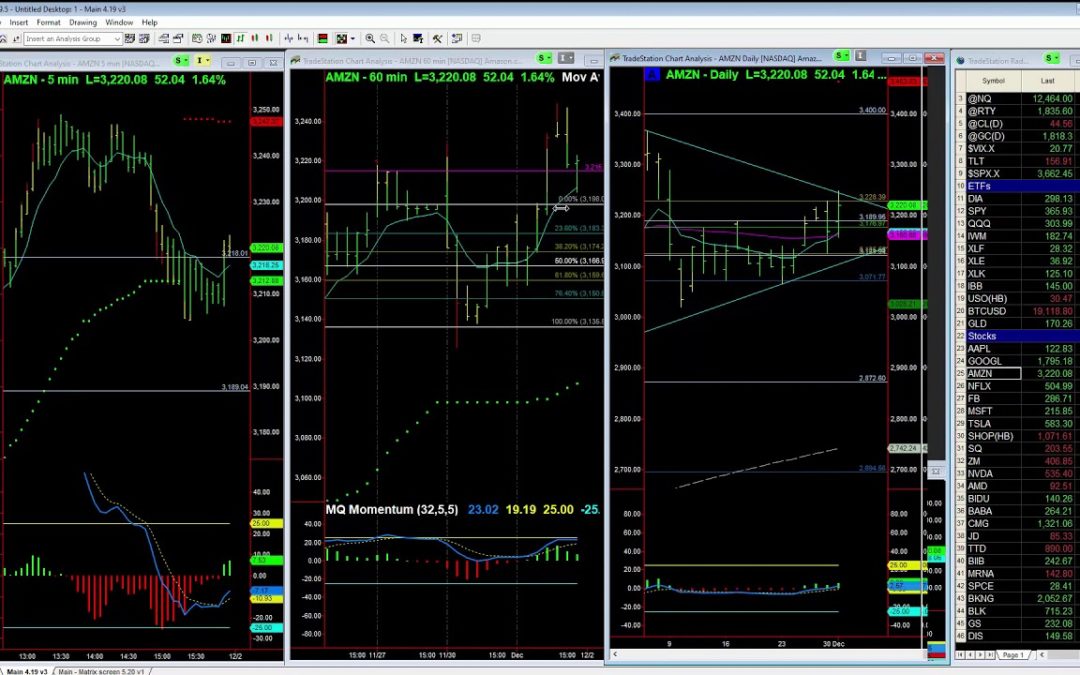
Task: Go to the next RadarScreen page
Action: [x=979, y=654]
